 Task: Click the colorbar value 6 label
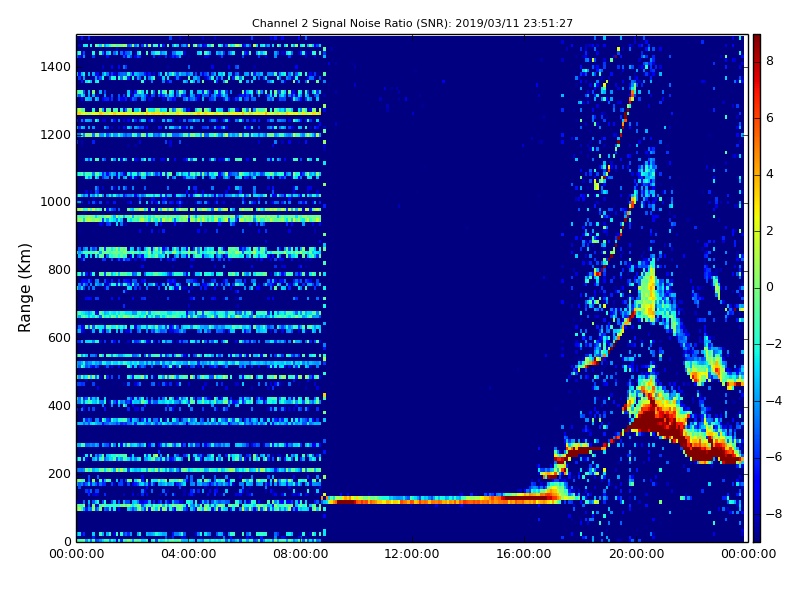[770, 118]
